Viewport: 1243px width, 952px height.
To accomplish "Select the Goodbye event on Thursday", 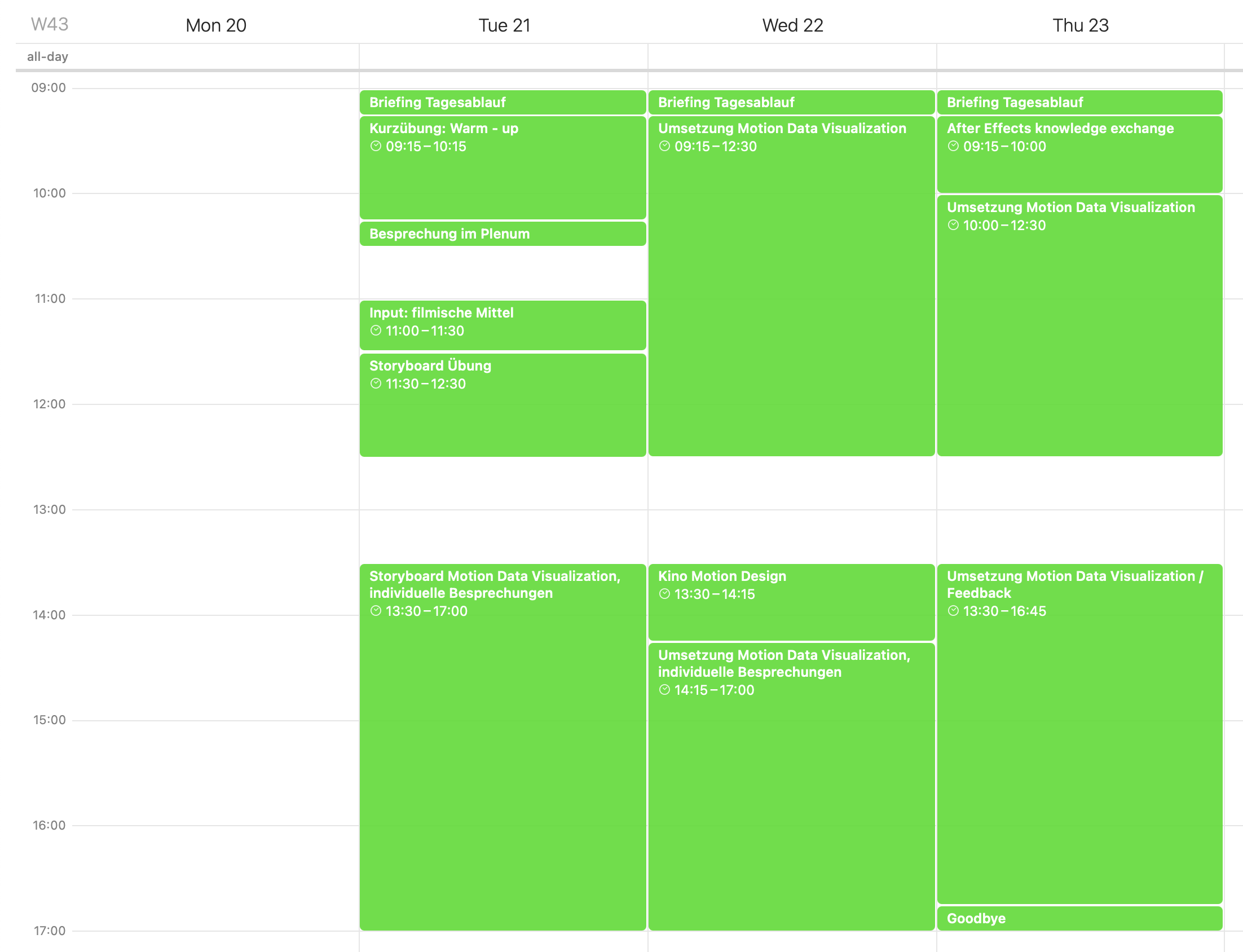I will 1079,919.
